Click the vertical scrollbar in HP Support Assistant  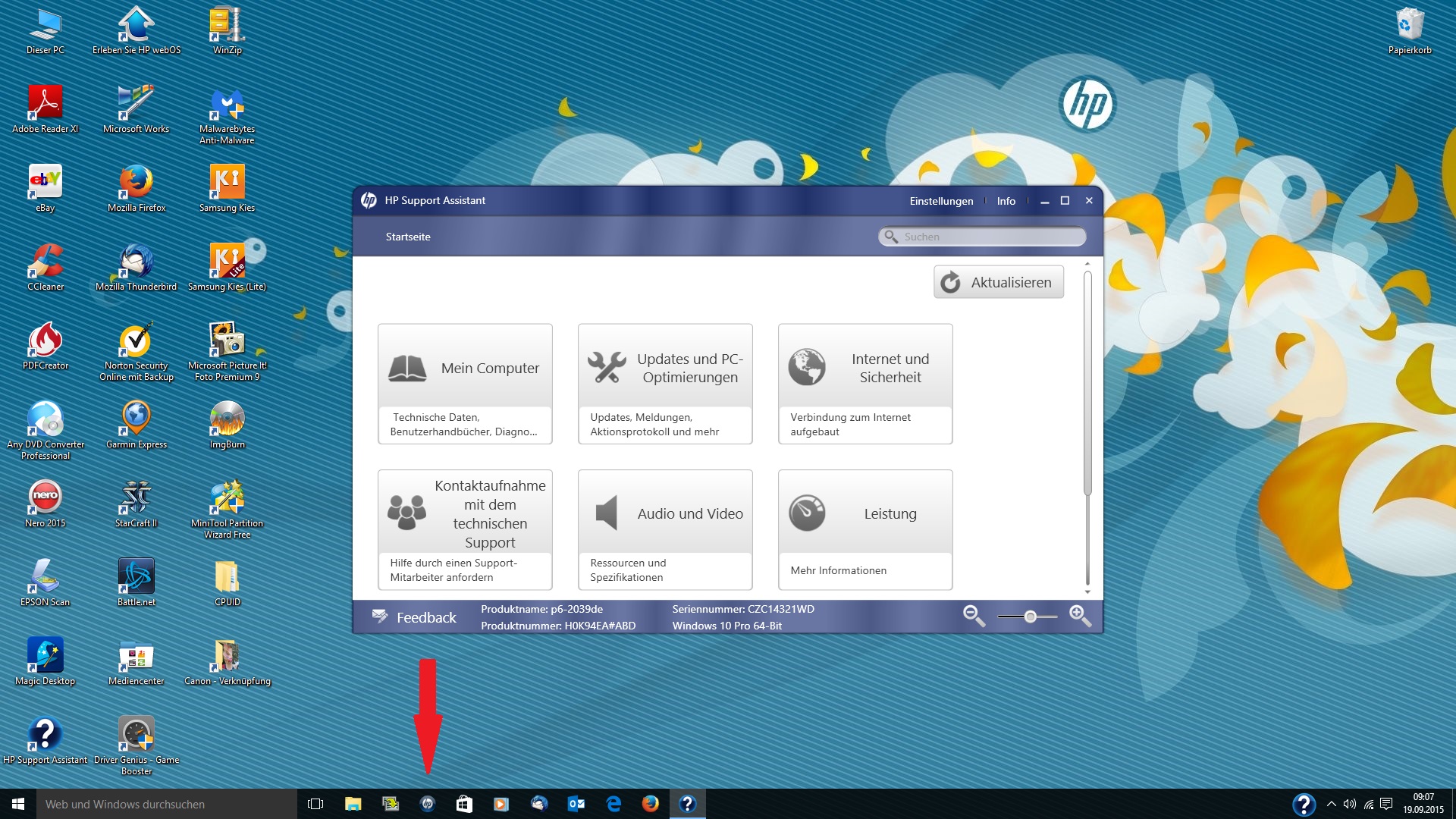1087,383
